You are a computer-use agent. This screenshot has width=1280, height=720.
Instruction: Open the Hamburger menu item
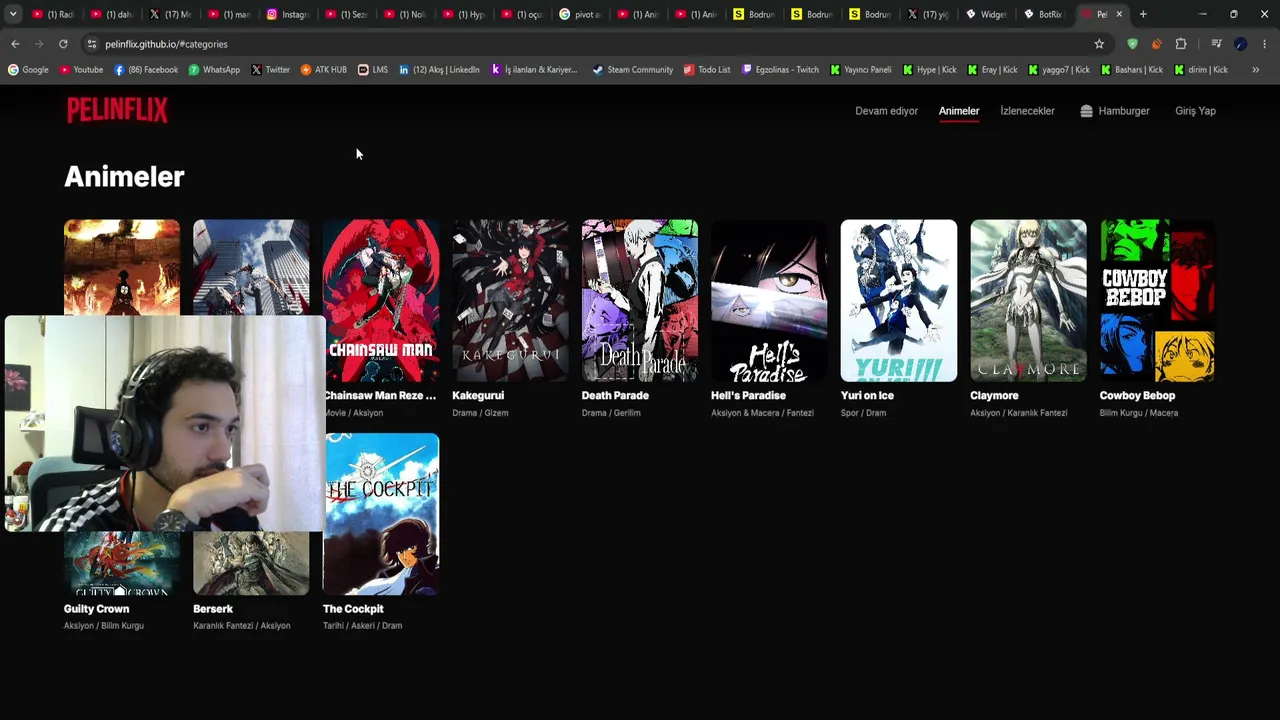point(1115,111)
